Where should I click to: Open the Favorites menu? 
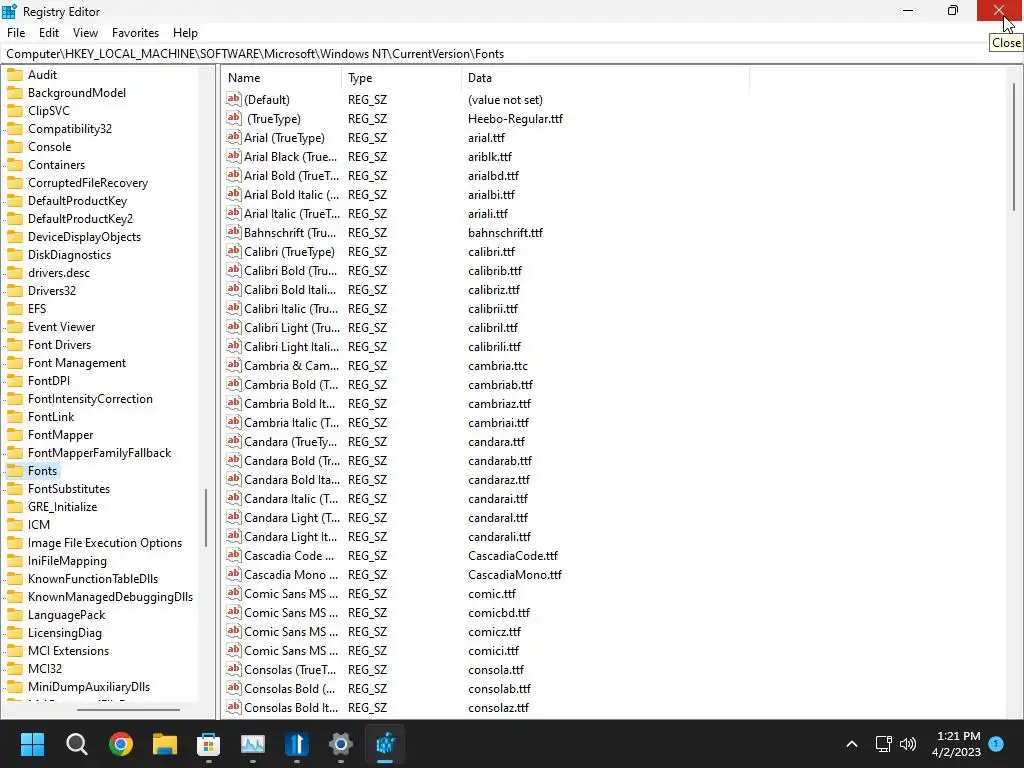135,33
